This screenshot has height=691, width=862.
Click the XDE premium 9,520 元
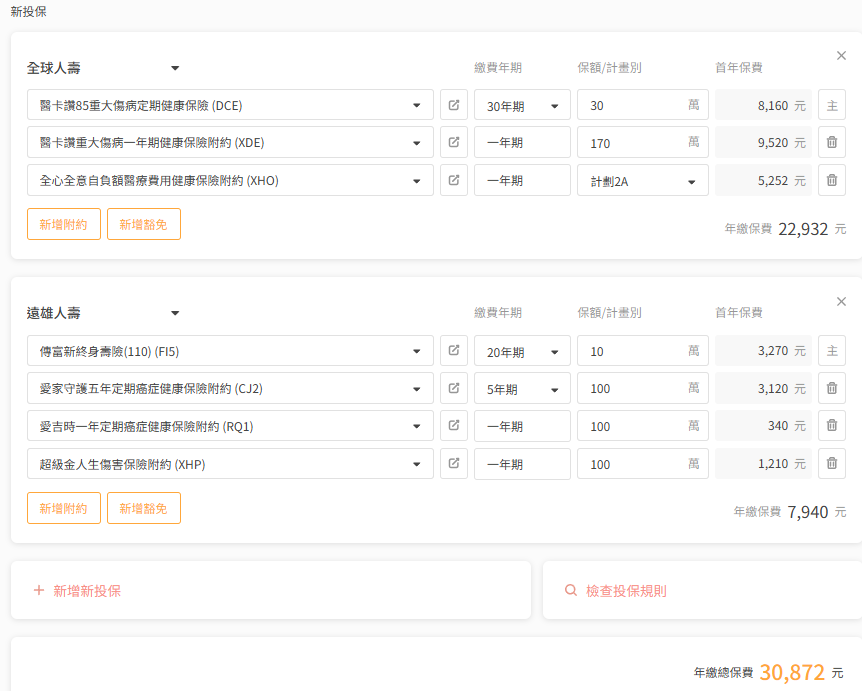764,142
